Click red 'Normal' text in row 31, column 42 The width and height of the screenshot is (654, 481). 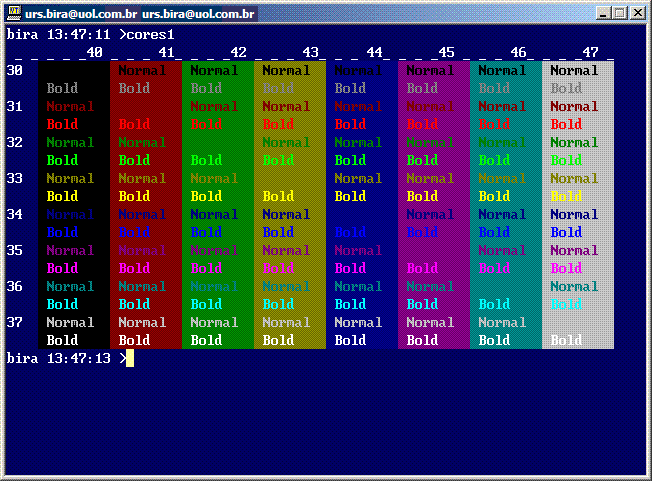click(x=214, y=106)
